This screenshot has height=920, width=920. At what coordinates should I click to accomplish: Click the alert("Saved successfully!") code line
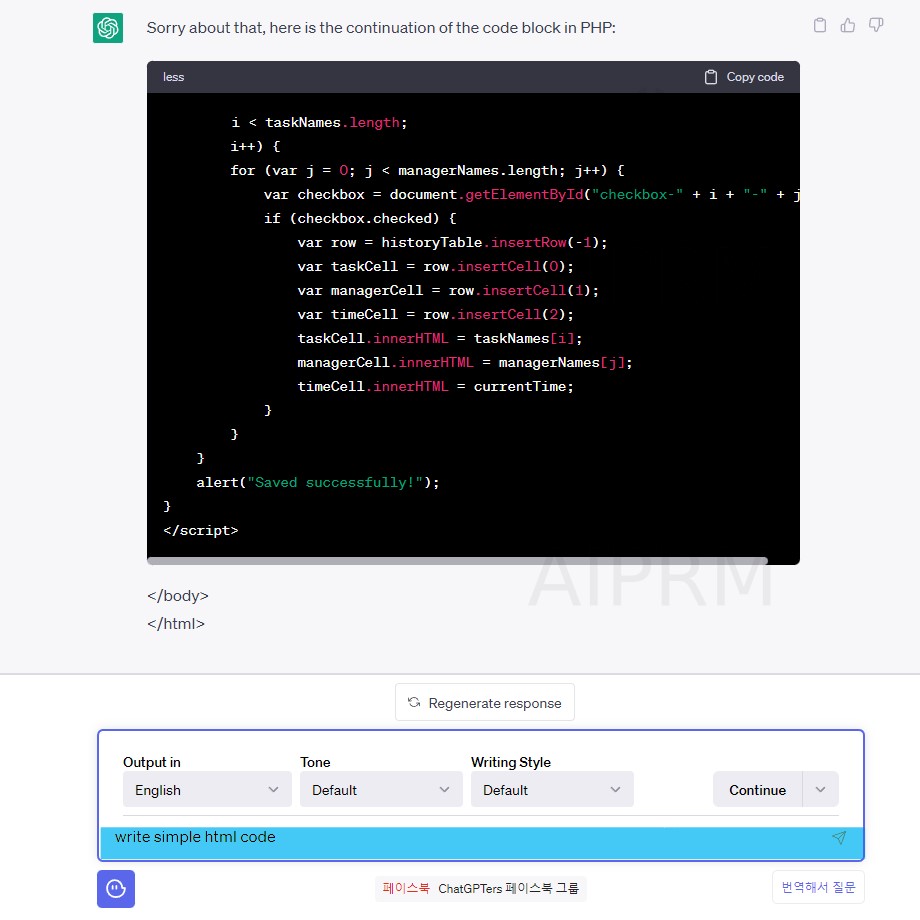point(317,482)
